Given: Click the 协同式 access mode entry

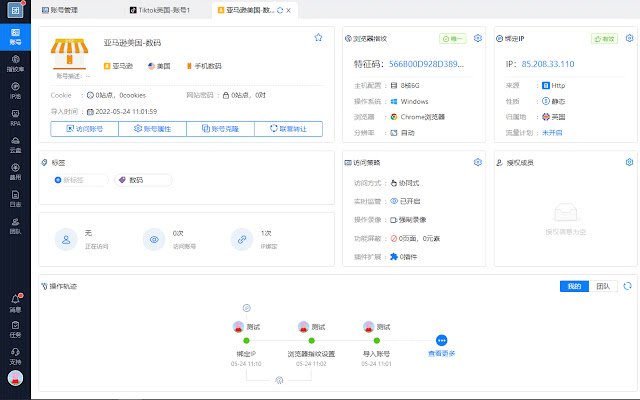Looking at the screenshot, I should [x=405, y=183].
